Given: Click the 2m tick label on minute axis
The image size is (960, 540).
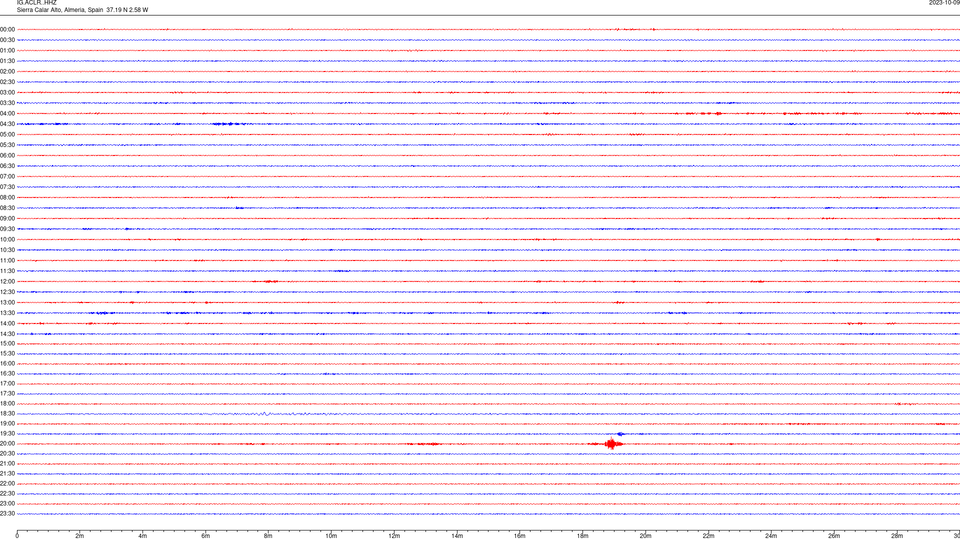Looking at the screenshot, I should click(80, 536).
